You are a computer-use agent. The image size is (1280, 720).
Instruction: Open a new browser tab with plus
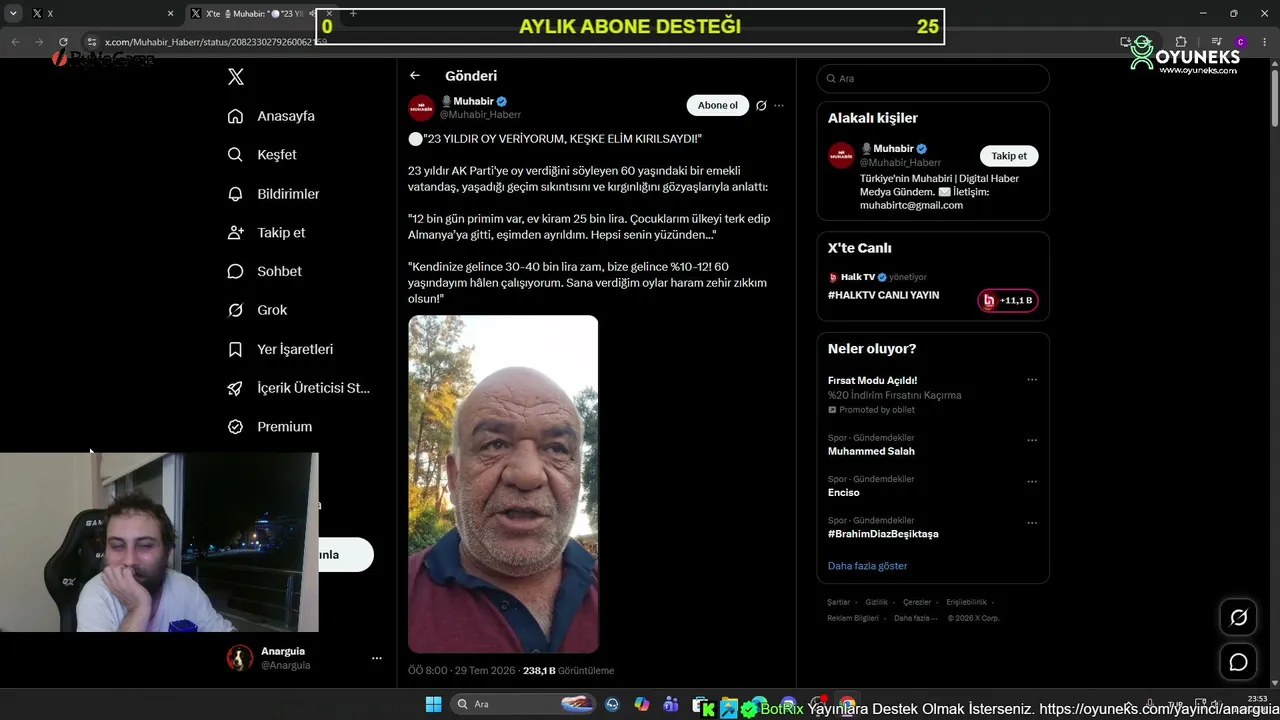353,14
